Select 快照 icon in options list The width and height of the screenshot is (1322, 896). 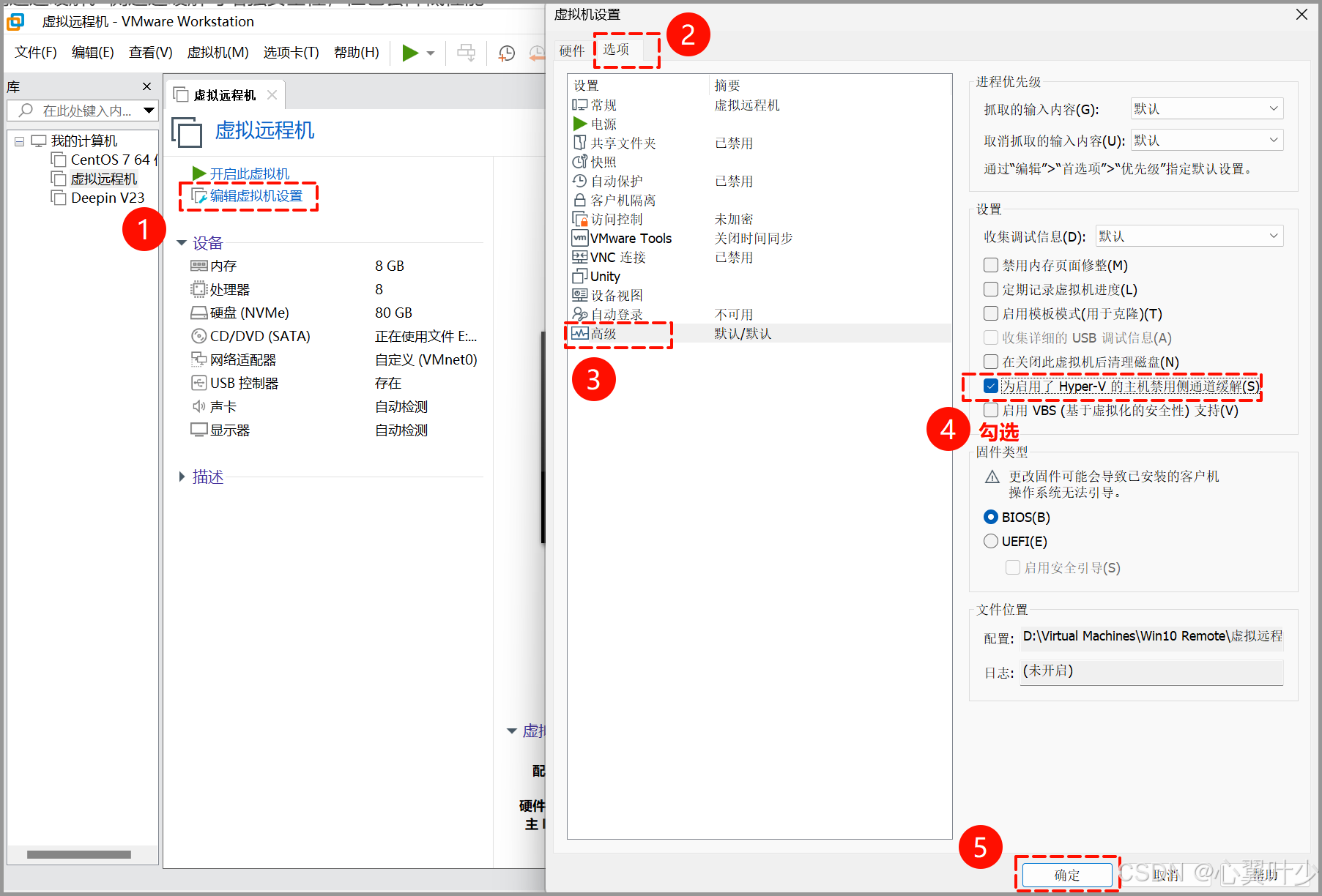[x=580, y=162]
